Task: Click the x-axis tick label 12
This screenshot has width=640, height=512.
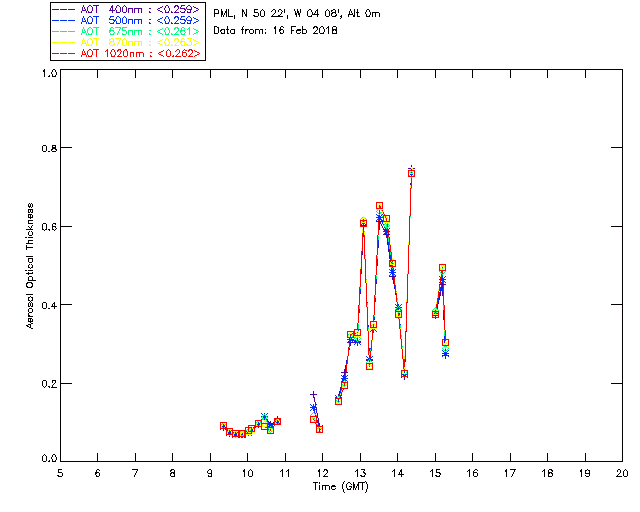Action: [x=322, y=473]
